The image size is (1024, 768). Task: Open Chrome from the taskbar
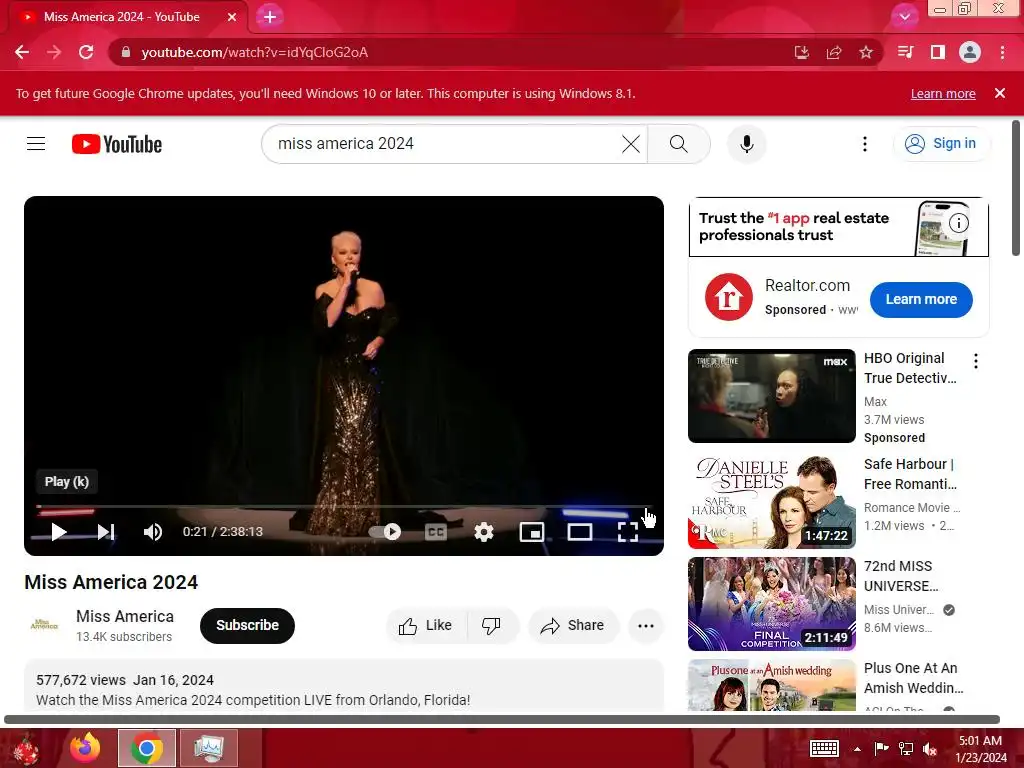tap(147, 748)
